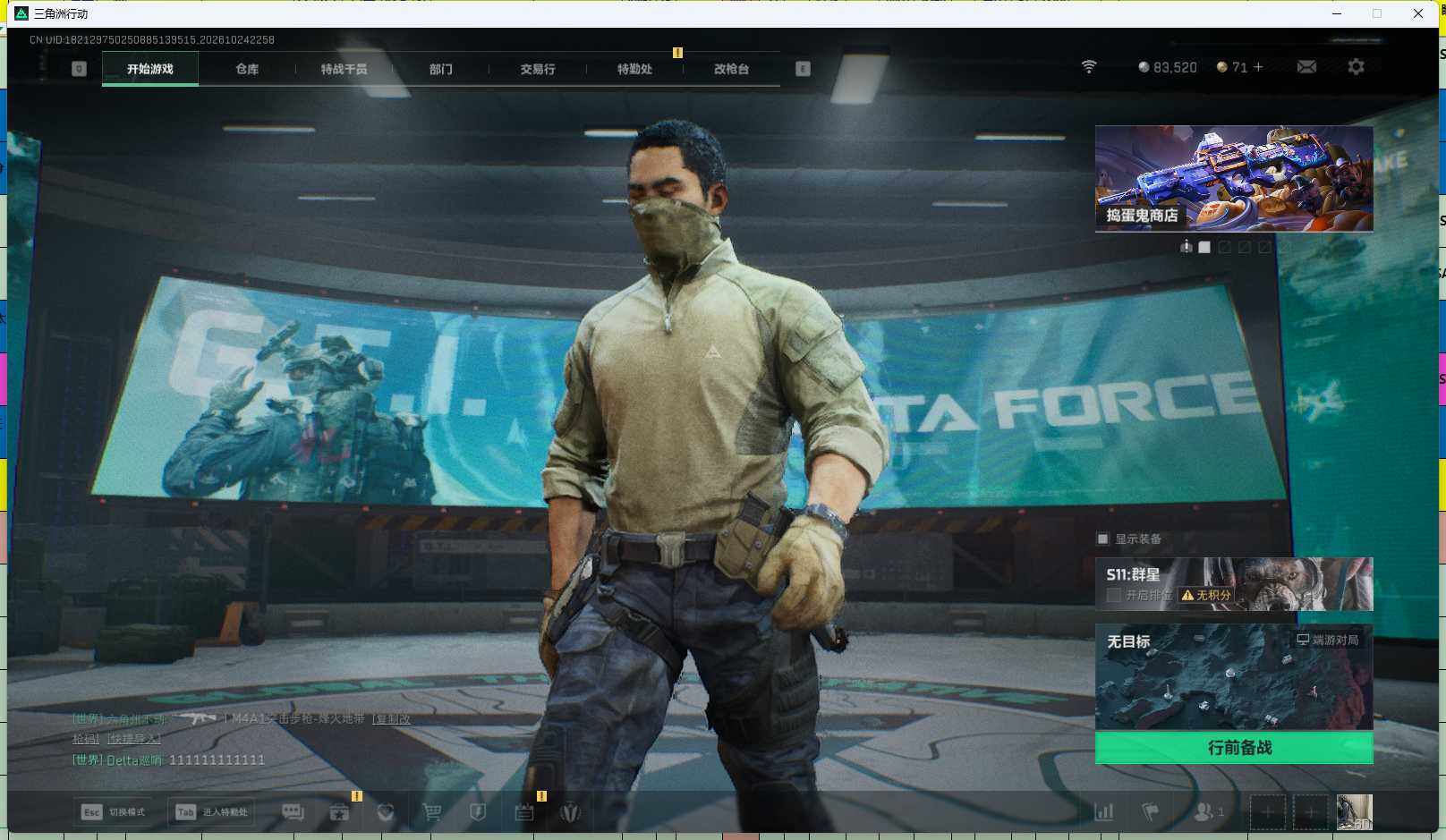Viewport: 1446px width, 840px height.
Task: Open the flags icon in bottom bar
Action: [x=1151, y=812]
